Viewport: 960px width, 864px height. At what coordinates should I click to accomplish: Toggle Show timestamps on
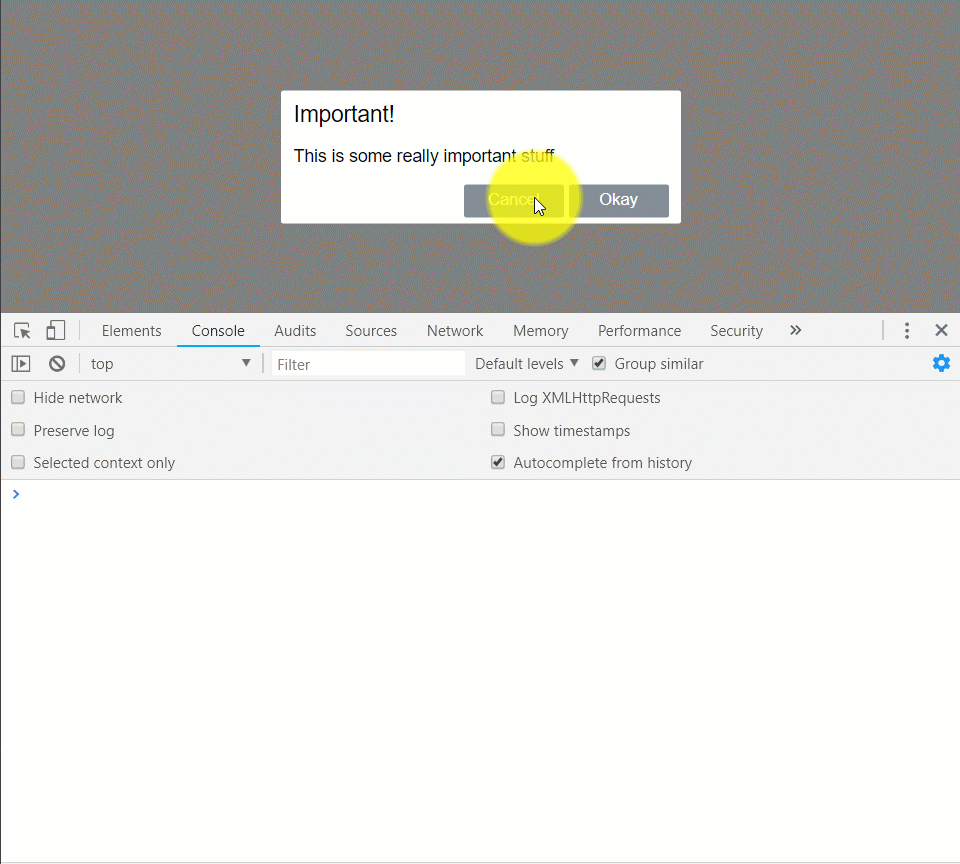(498, 430)
